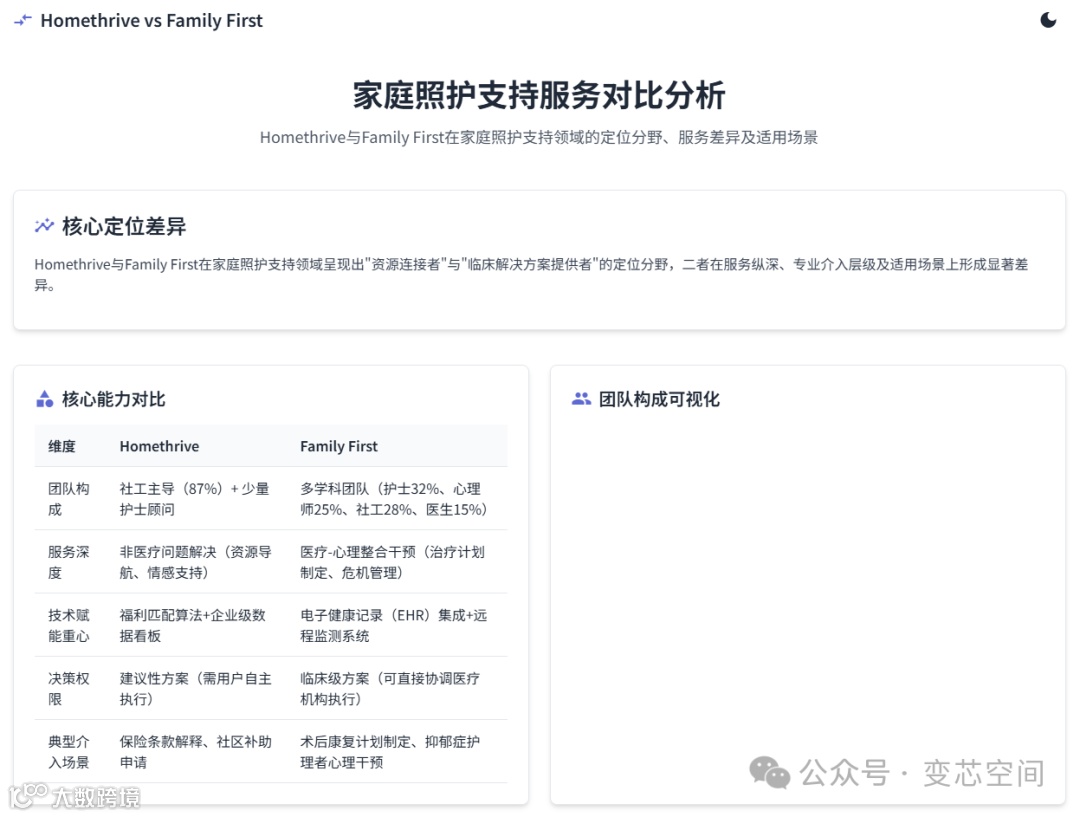
Task: Click the Homethrive column header
Action: 159,446
